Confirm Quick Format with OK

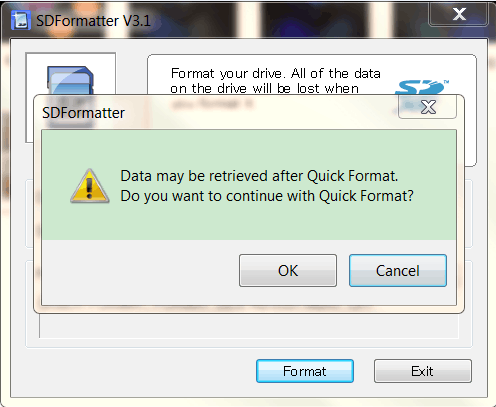(x=288, y=271)
